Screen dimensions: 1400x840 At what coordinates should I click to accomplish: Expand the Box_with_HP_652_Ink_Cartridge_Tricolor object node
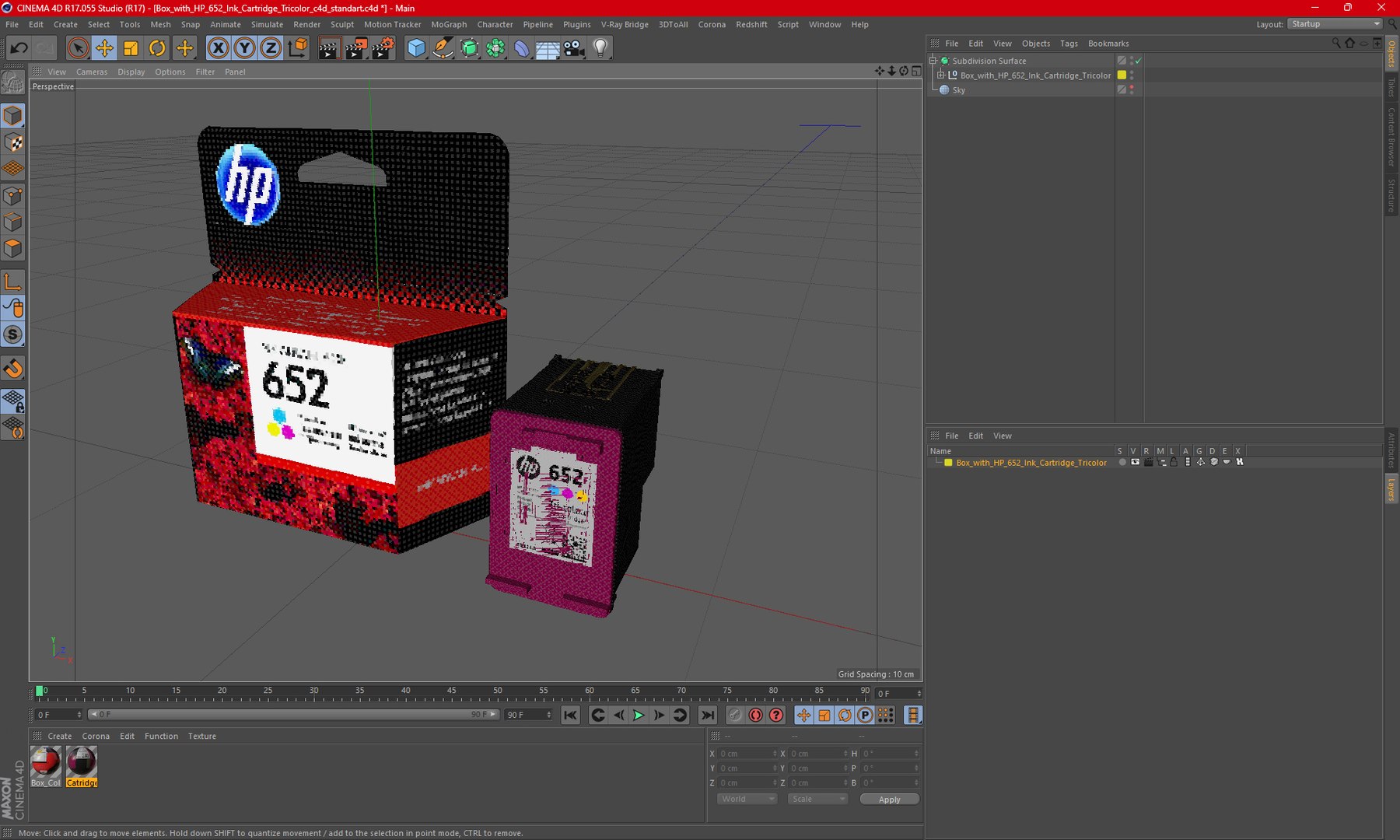click(x=940, y=75)
